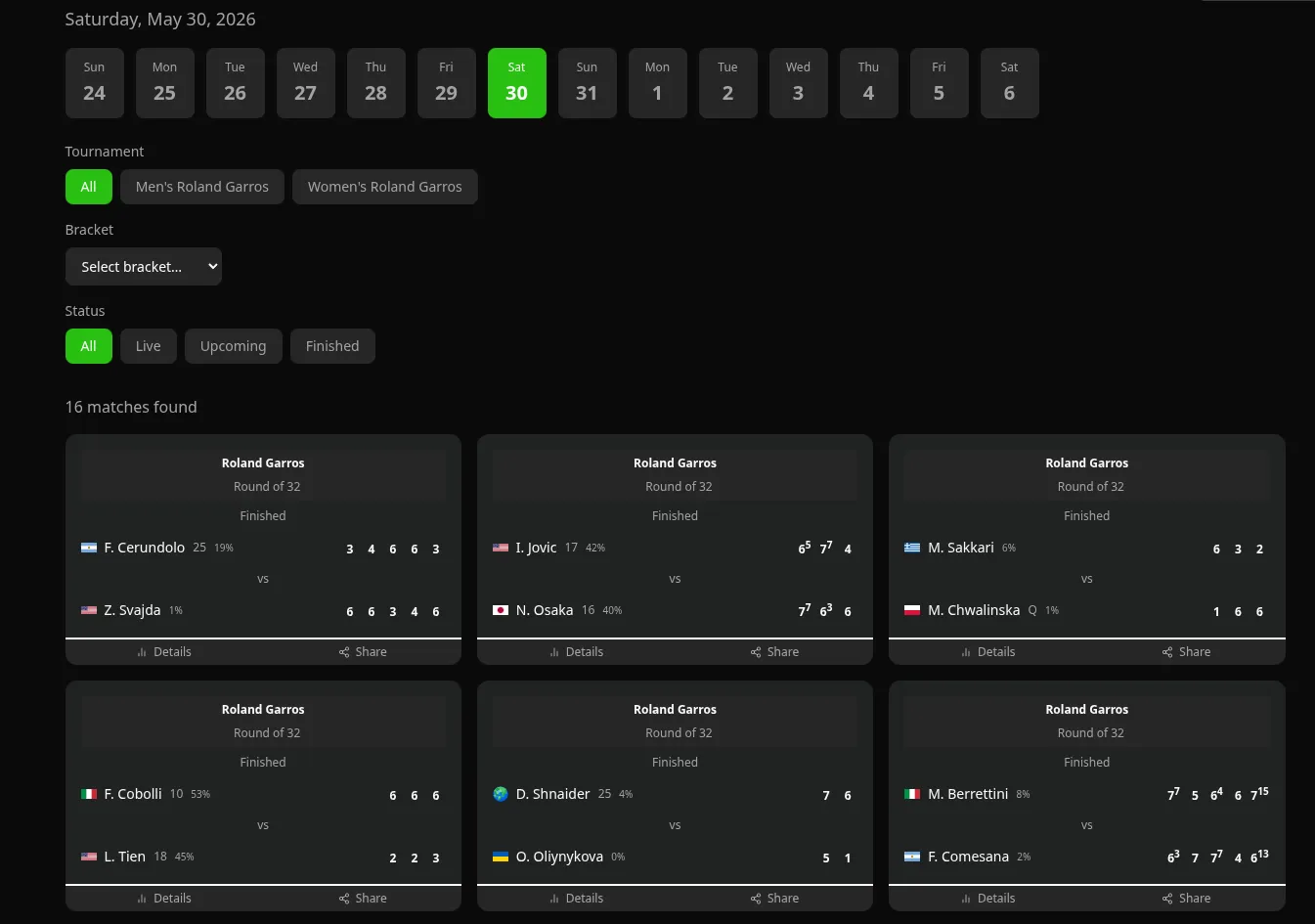Select Sunday 24 in date strip
The width and height of the screenshot is (1315, 924).
[x=95, y=83]
